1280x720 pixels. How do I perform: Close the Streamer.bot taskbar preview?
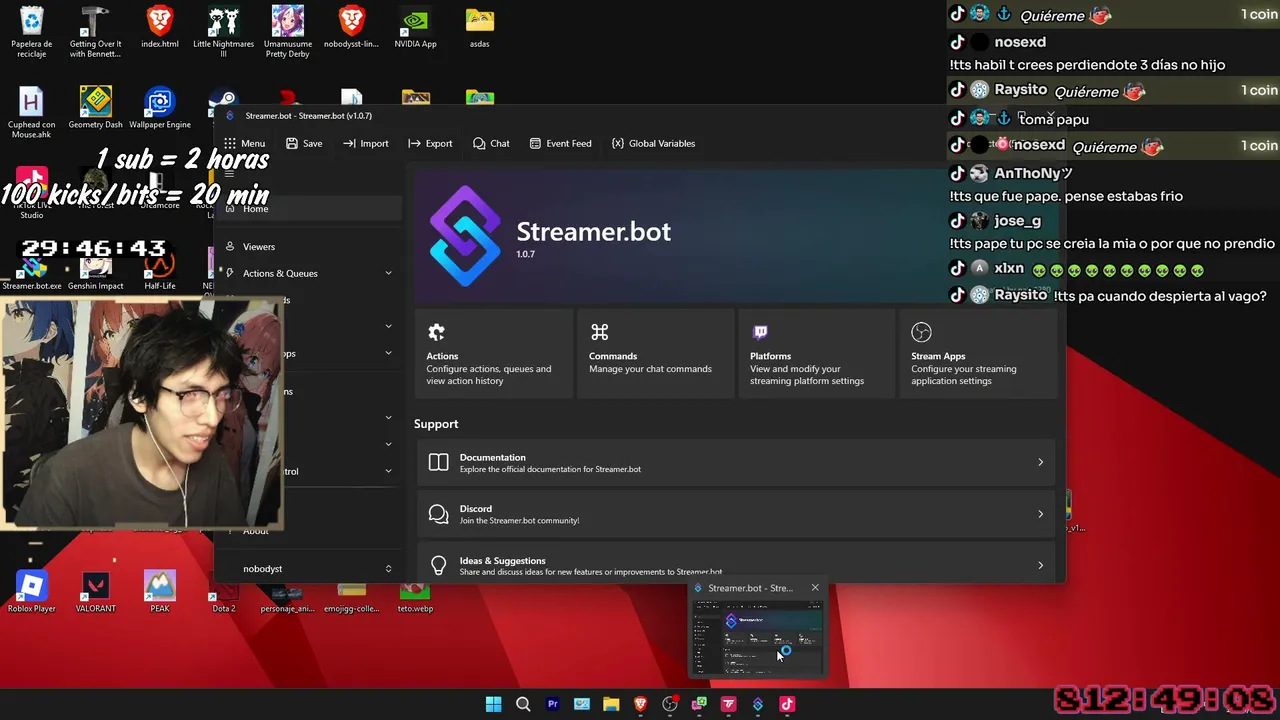click(x=815, y=588)
